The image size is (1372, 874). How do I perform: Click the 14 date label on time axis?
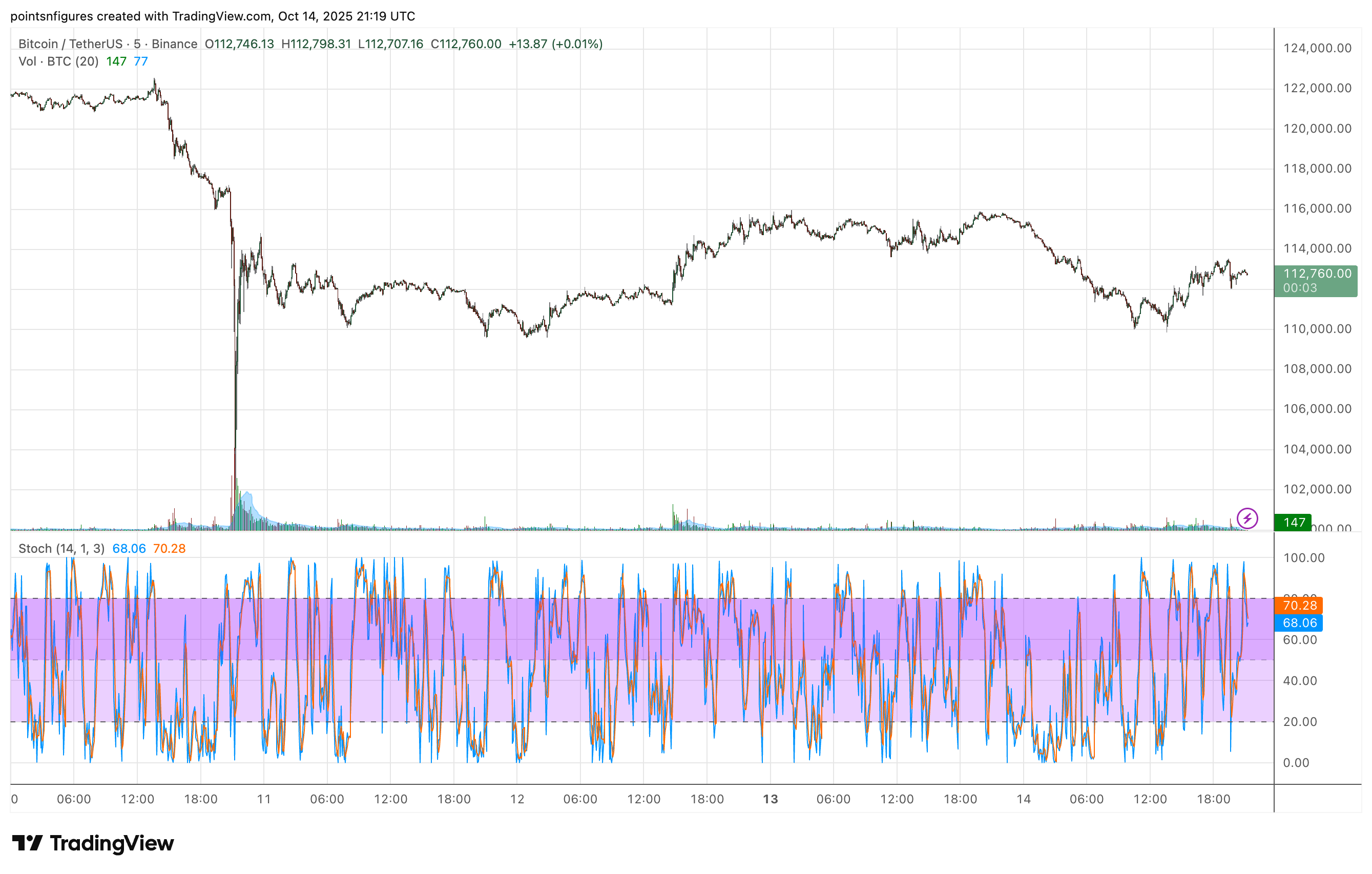coord(1023,799)
